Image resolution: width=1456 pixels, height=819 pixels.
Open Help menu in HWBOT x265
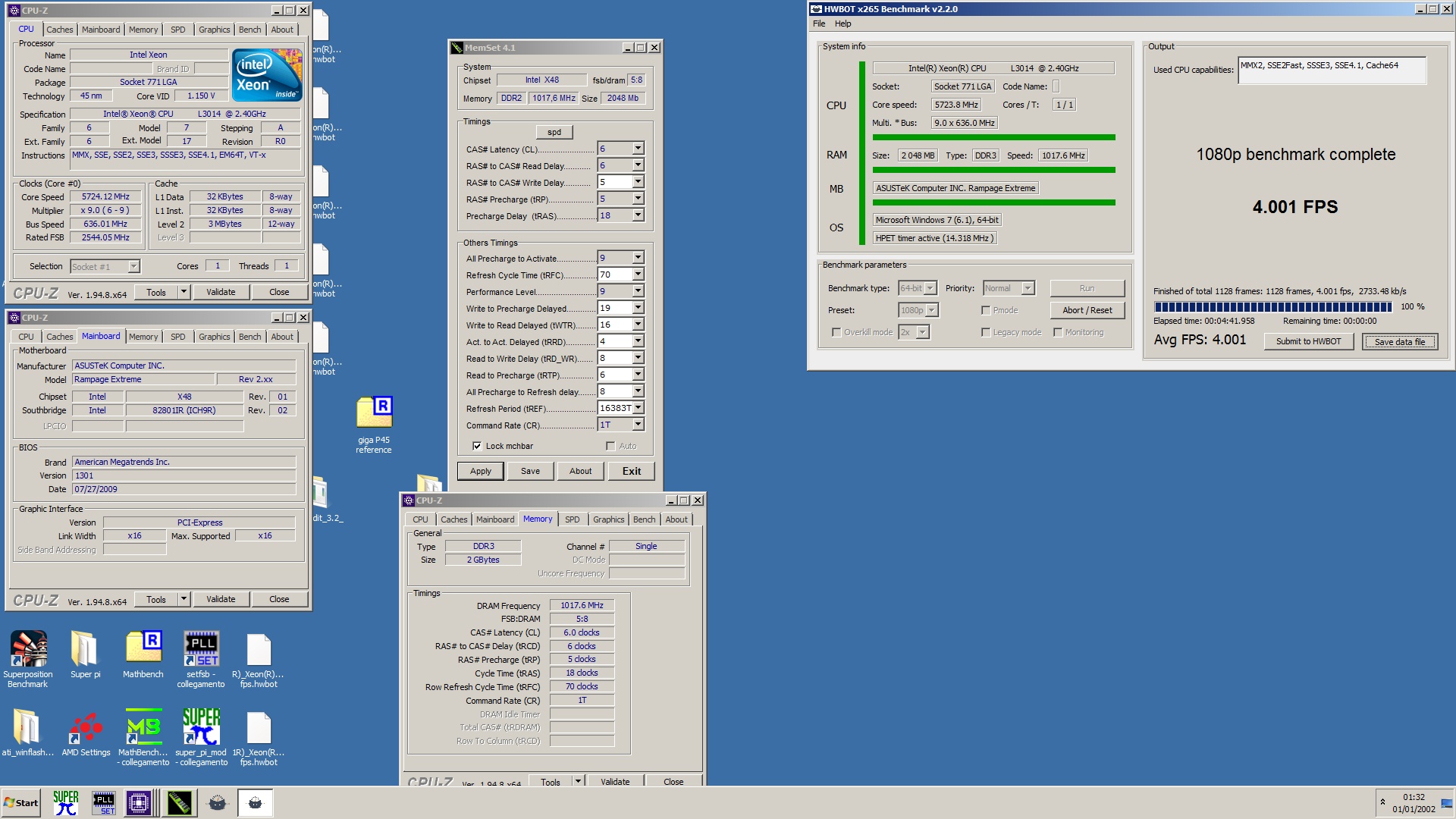pyautogui.click(x=843, y=24)
